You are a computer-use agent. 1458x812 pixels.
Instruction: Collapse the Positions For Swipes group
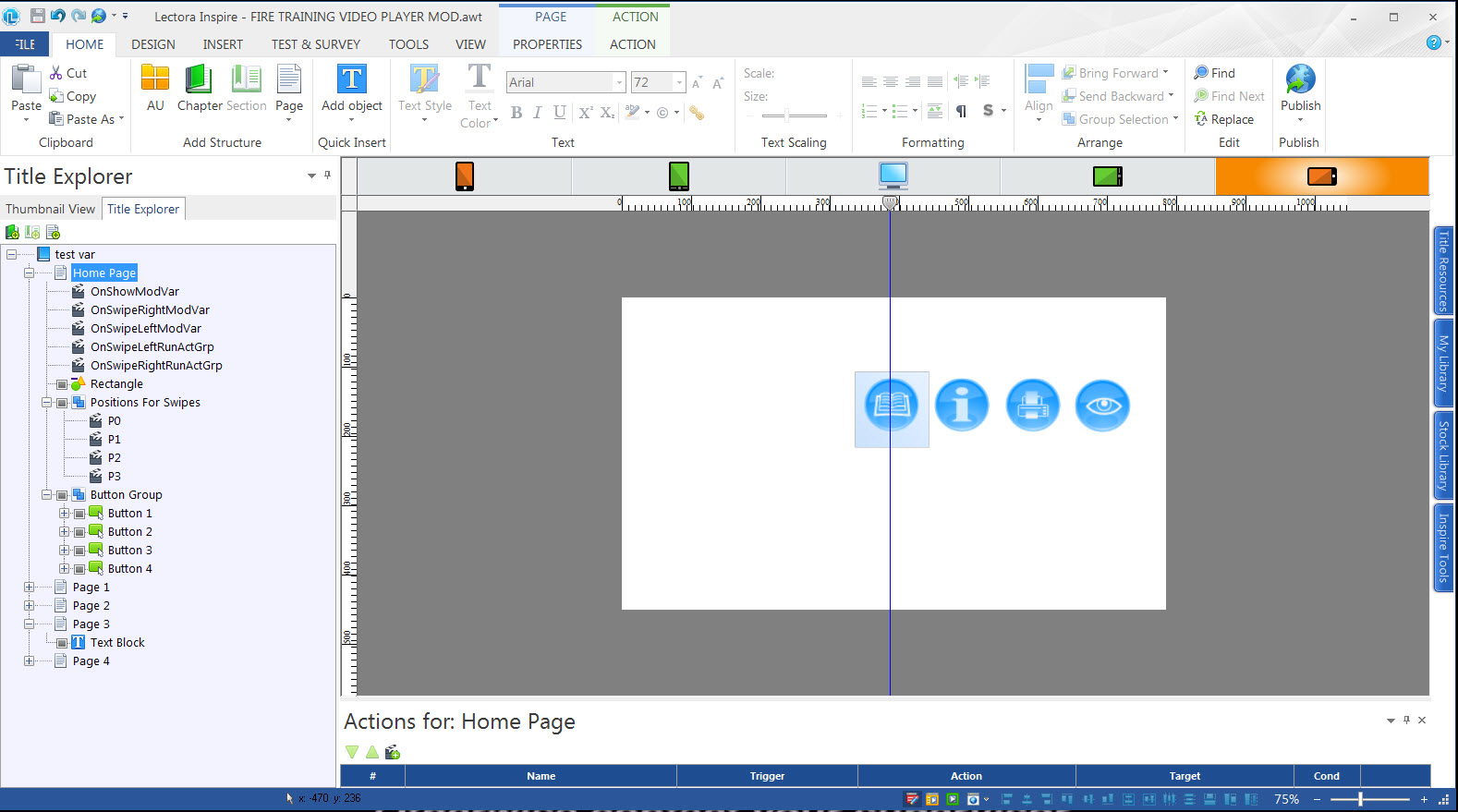[46, 403]
